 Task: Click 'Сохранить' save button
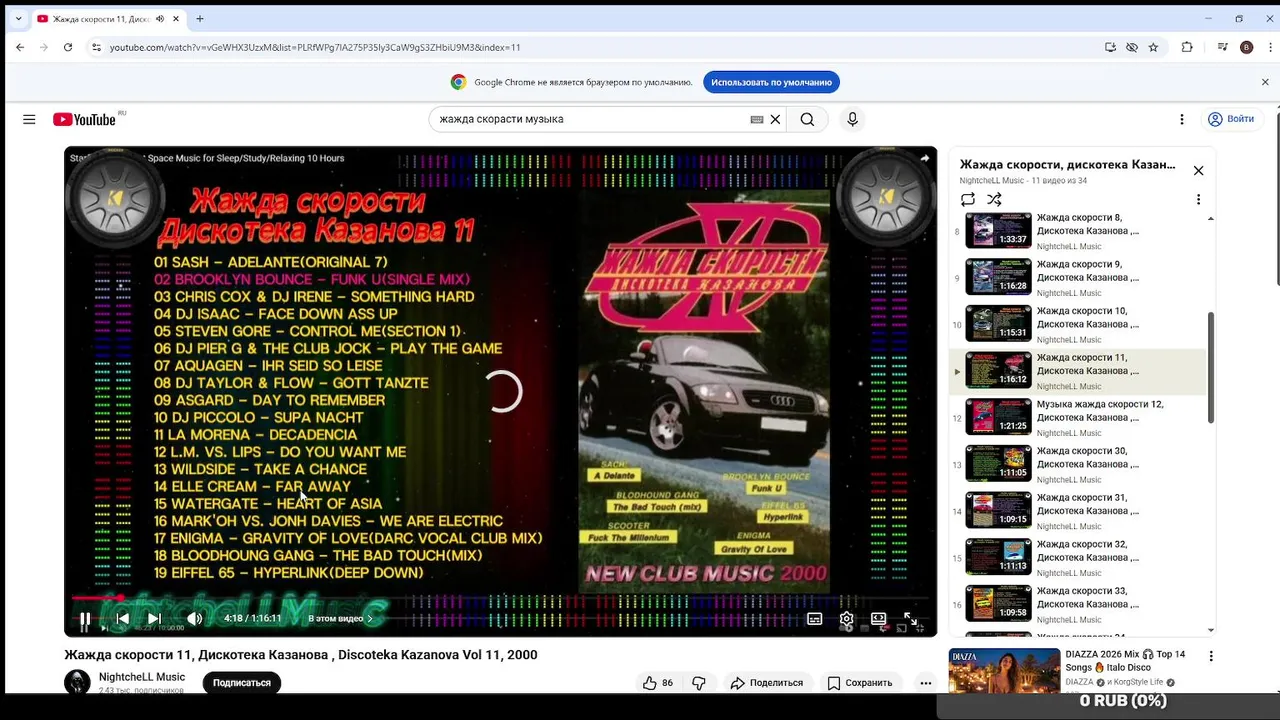(859, 683)
